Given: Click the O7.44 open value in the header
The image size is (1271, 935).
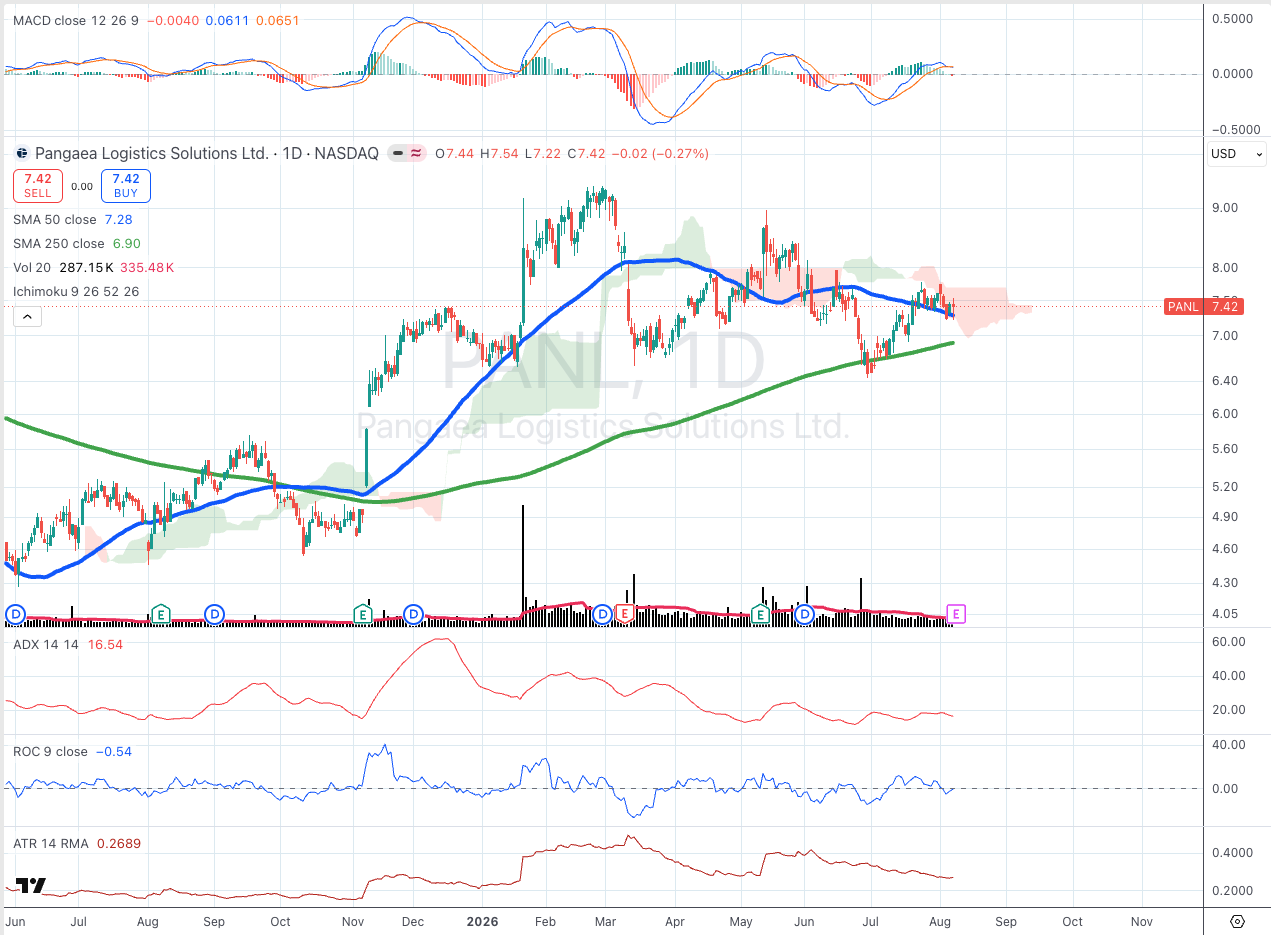Looking at the screenshot, I should pos(455,154).
